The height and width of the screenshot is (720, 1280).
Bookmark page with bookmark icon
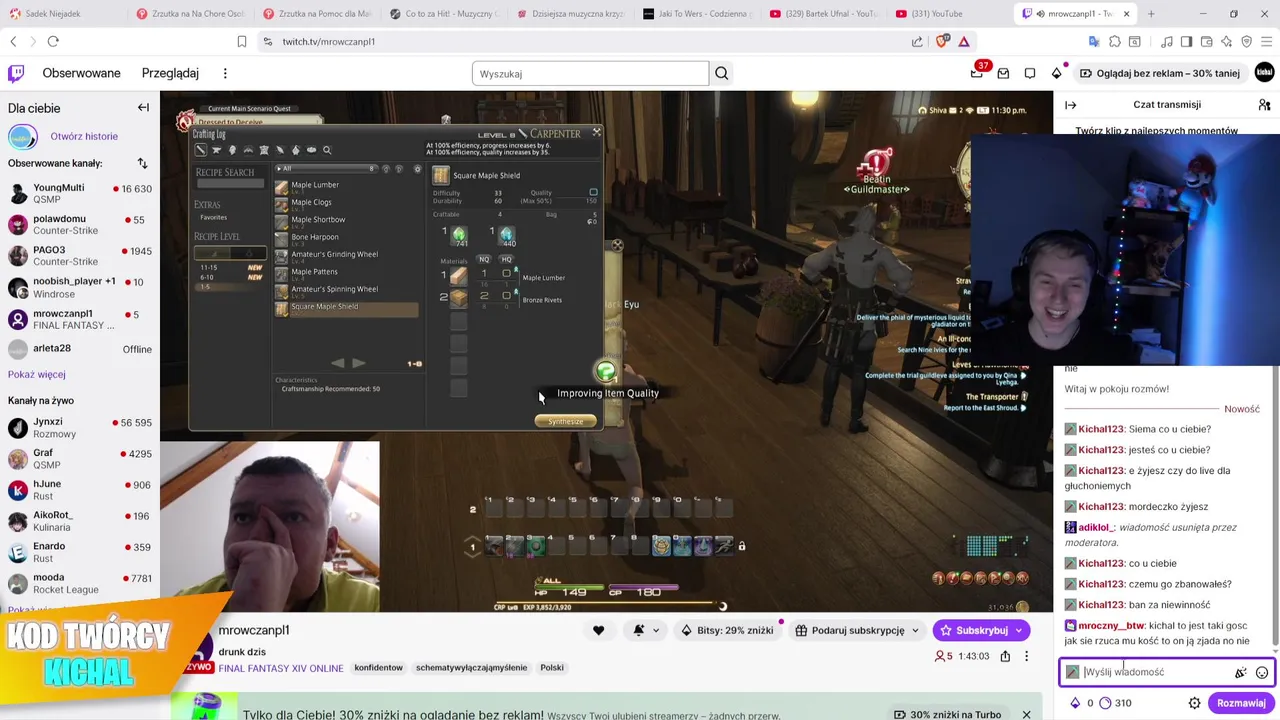(x=242, y=41)
